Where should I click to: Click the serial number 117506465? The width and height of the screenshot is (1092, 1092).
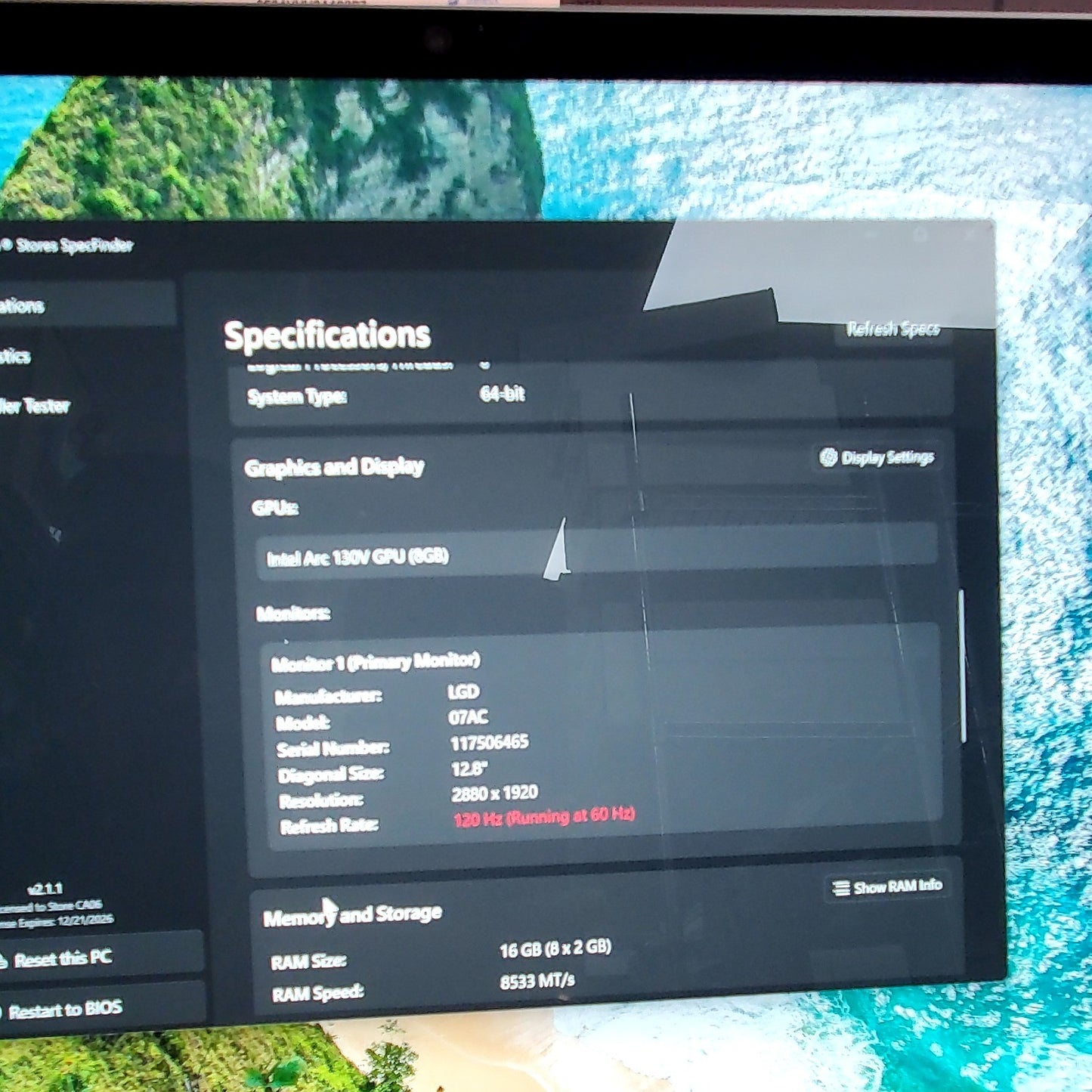pyautogui.click(x=490, y=743)
